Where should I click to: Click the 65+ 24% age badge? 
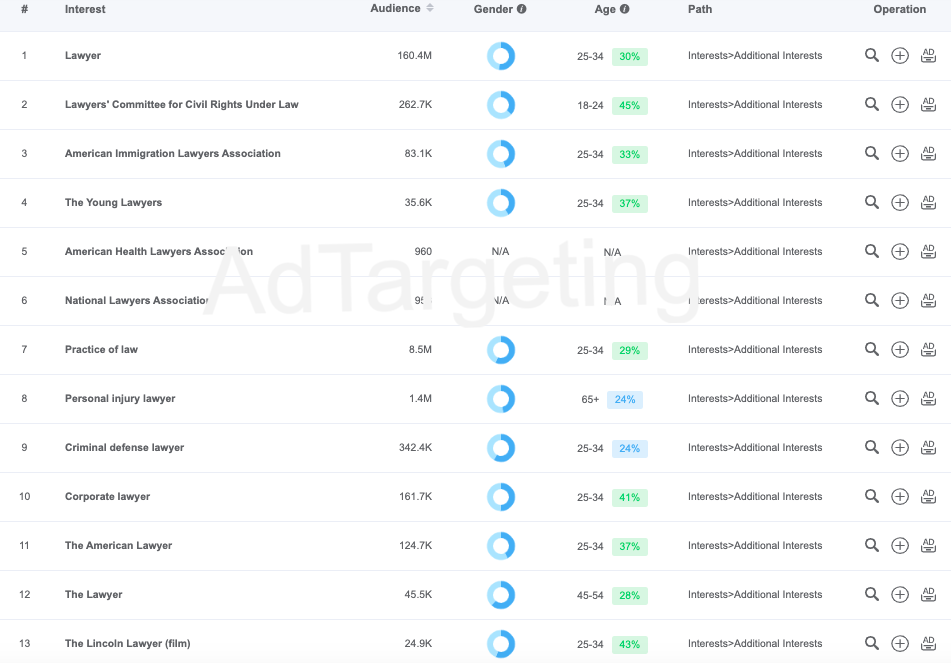pos(625,400)
